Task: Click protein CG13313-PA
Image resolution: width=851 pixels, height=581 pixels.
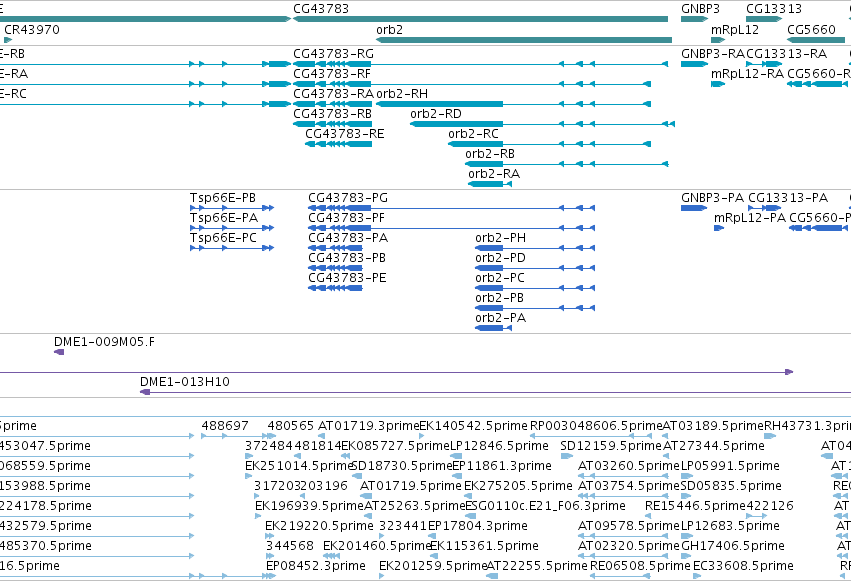Action: coord(788,198)
